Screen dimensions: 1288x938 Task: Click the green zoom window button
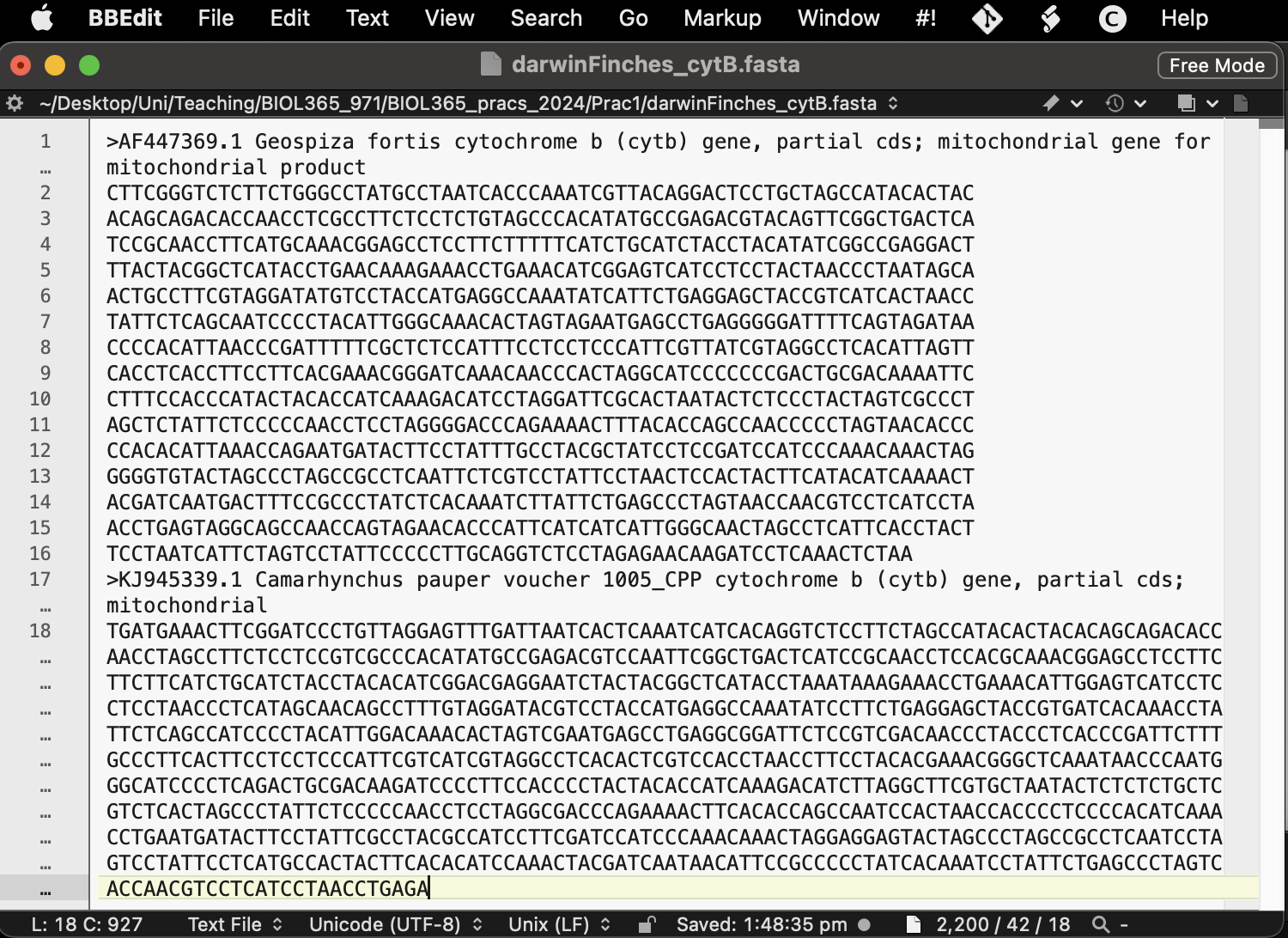coord(89,65)
